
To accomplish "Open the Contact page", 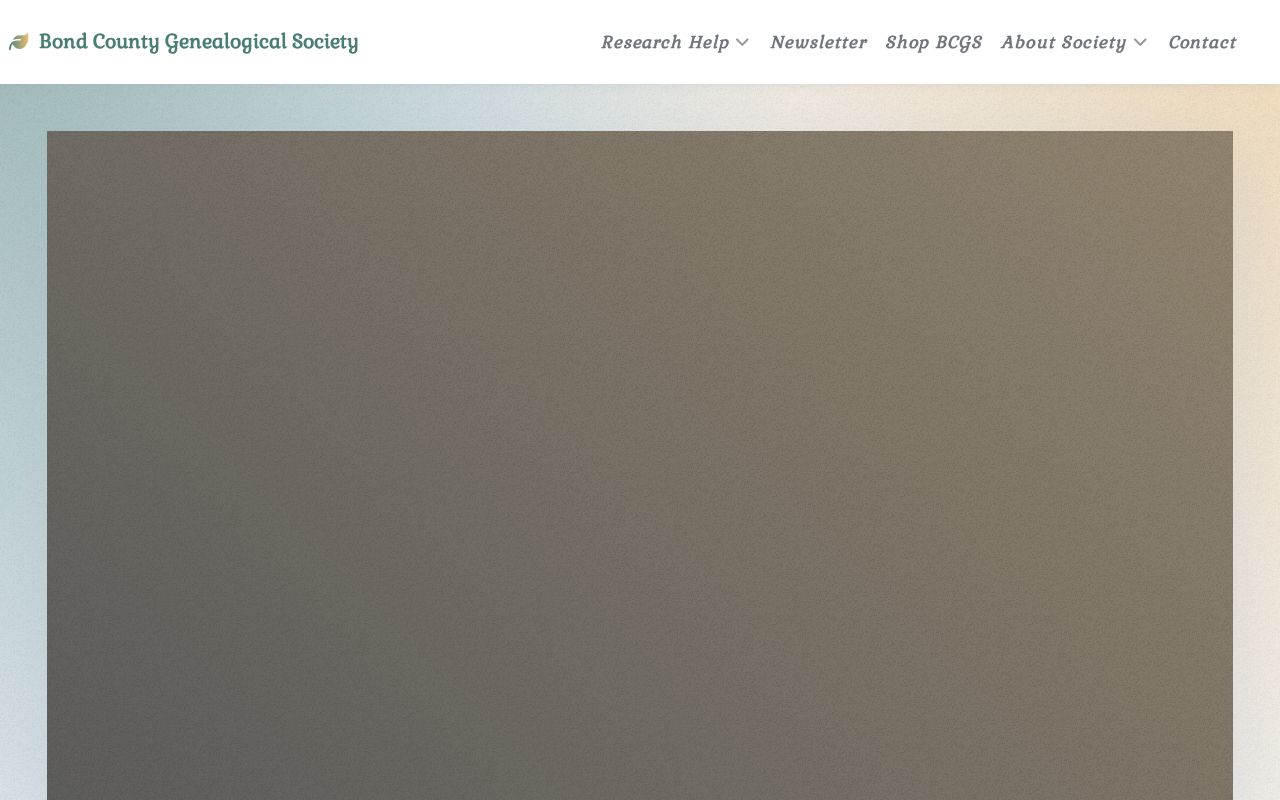I will tap(1202, 42).
